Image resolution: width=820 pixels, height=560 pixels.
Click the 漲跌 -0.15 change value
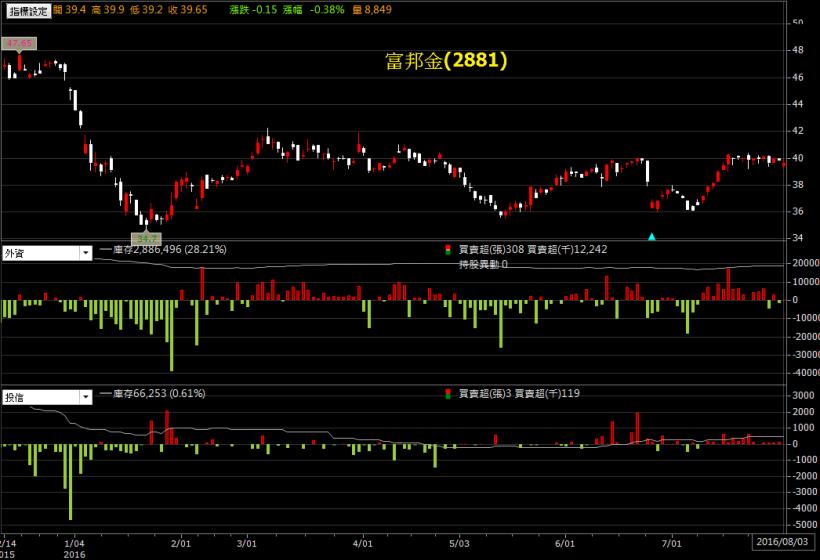(x=253, y=9)
